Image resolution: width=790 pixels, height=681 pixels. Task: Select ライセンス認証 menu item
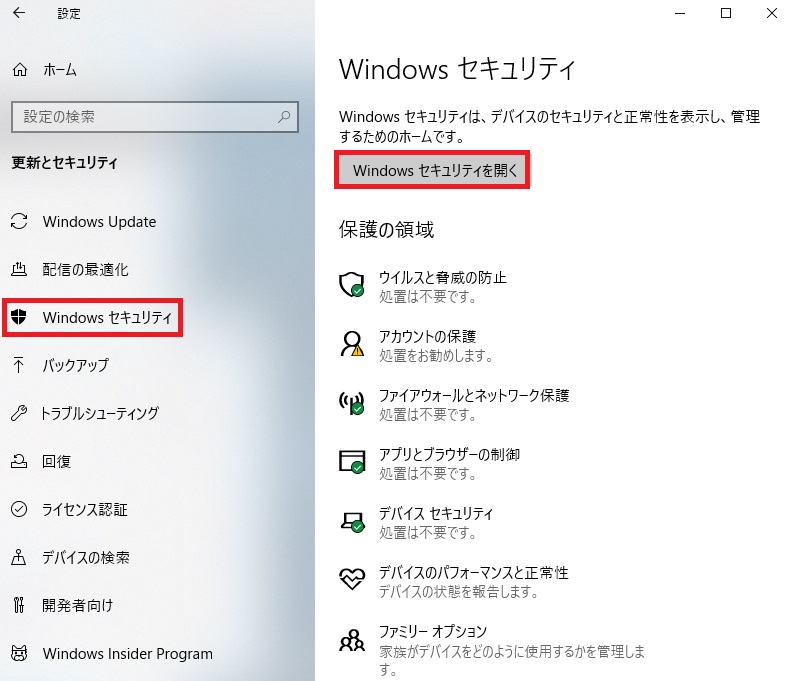pyautogui.click(x=85, y=509)
